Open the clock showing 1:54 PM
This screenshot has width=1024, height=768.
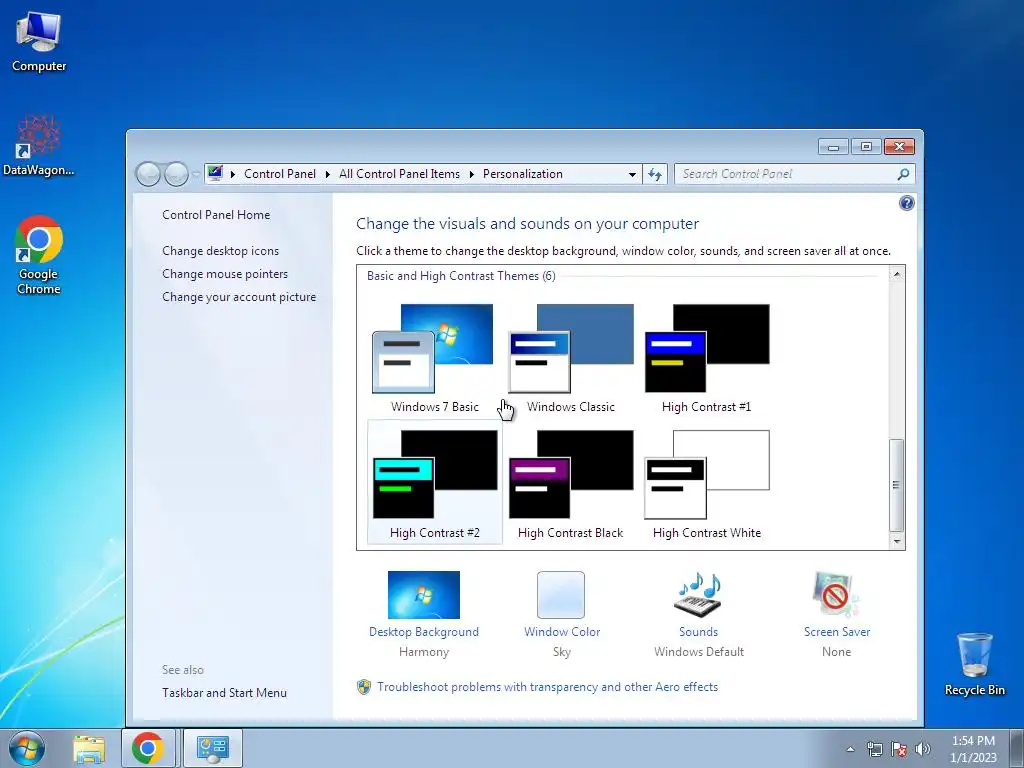coord(973,749)
